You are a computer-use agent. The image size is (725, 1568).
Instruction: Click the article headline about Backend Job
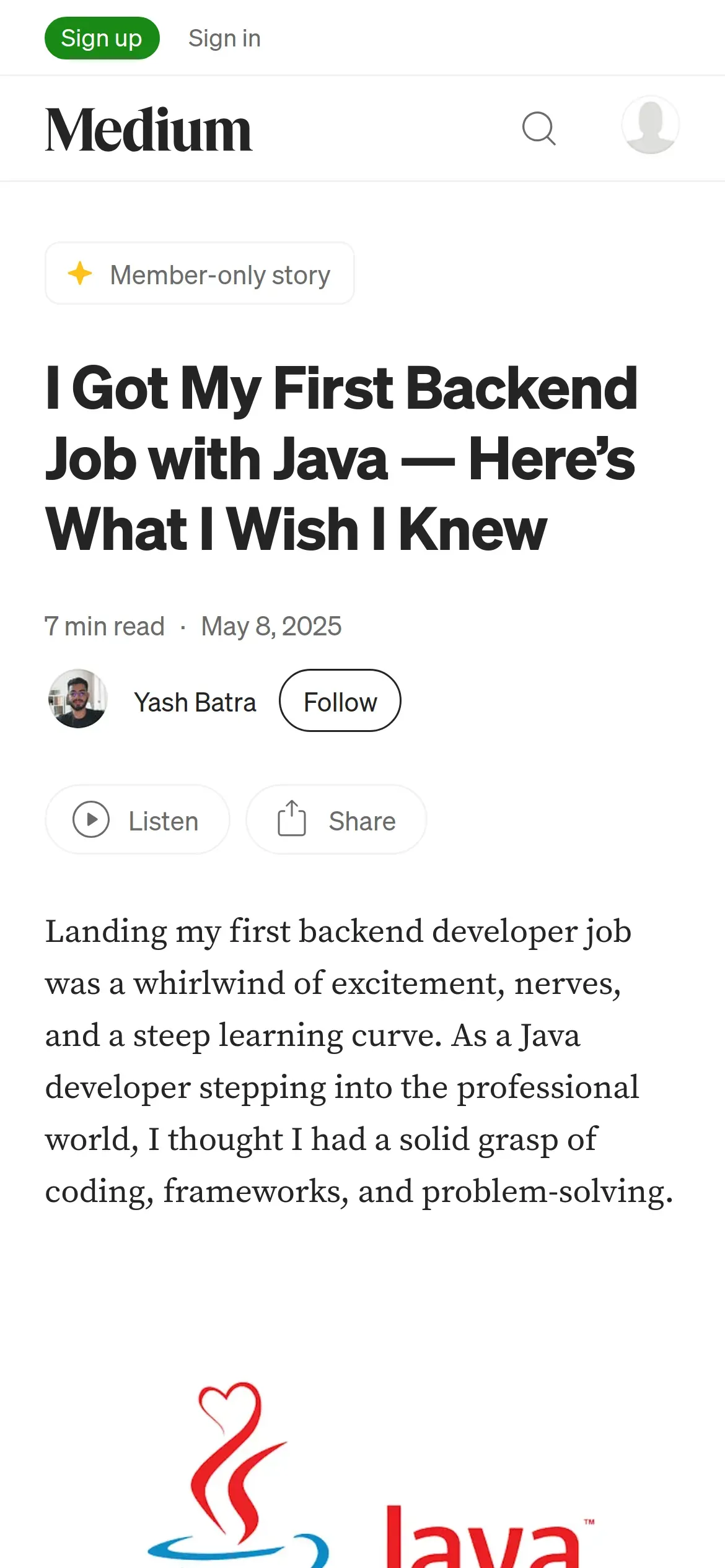click(x=341, y=458)
